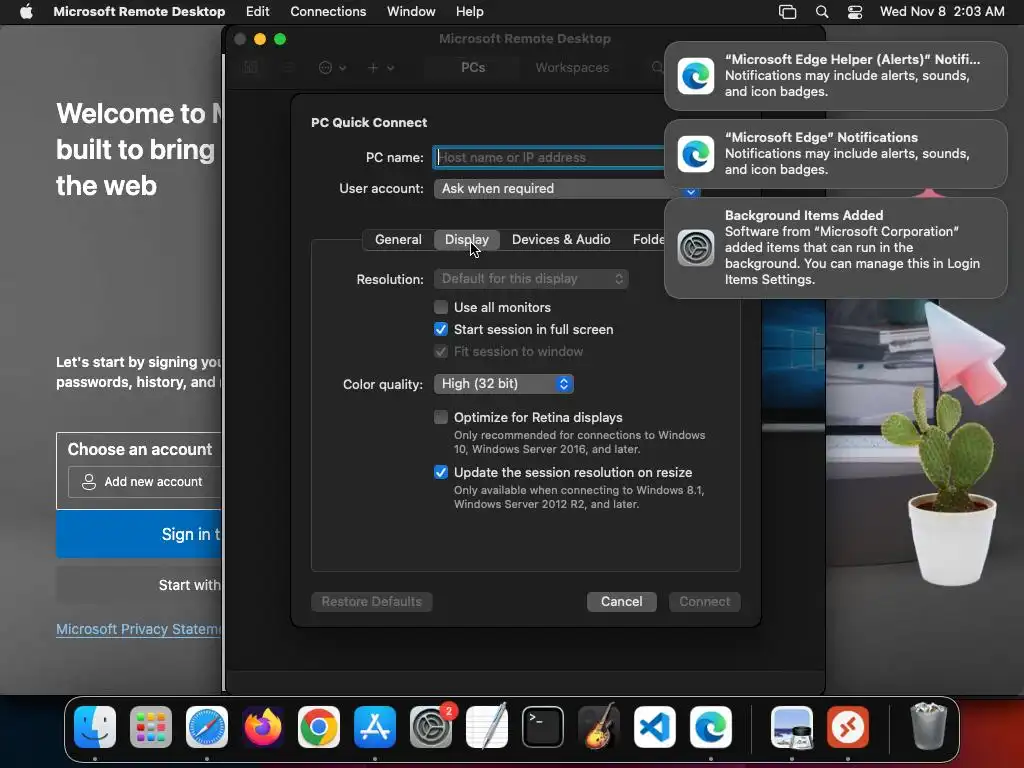Click Microsoft Remote Desktop dock icon

click(x=848, y=726)
